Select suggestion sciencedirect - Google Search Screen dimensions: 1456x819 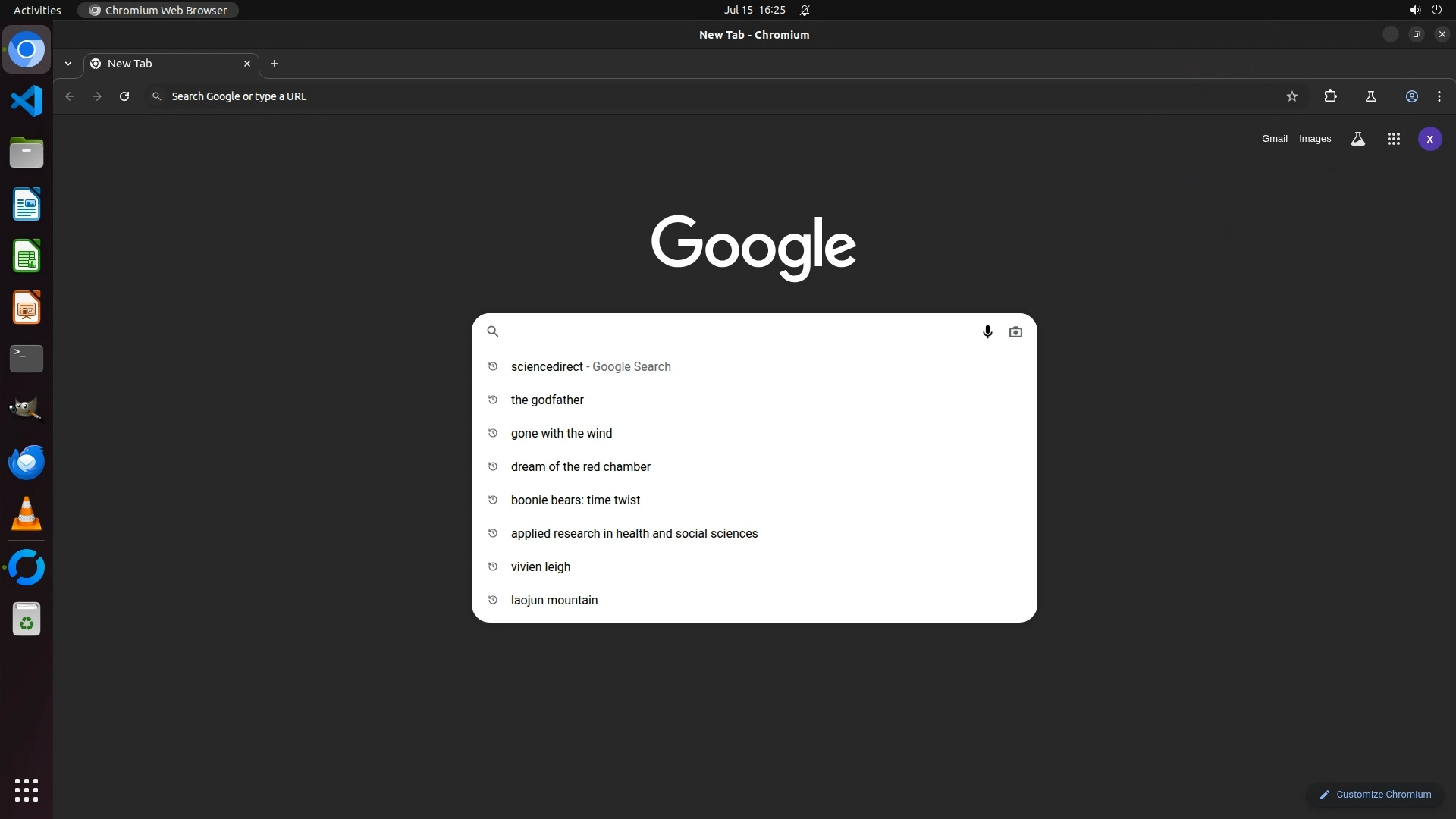(x=754, y=366)
